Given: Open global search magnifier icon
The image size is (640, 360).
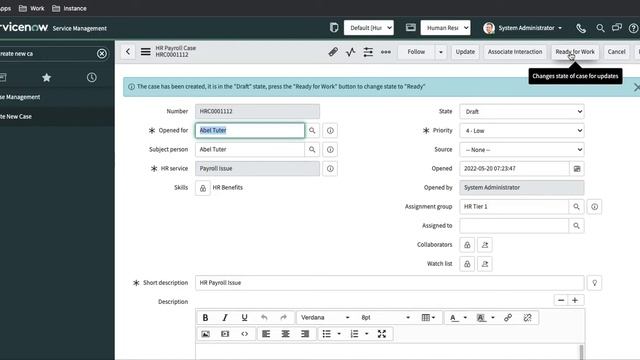Looking at the screenshot, I should (x=600, y=28).
